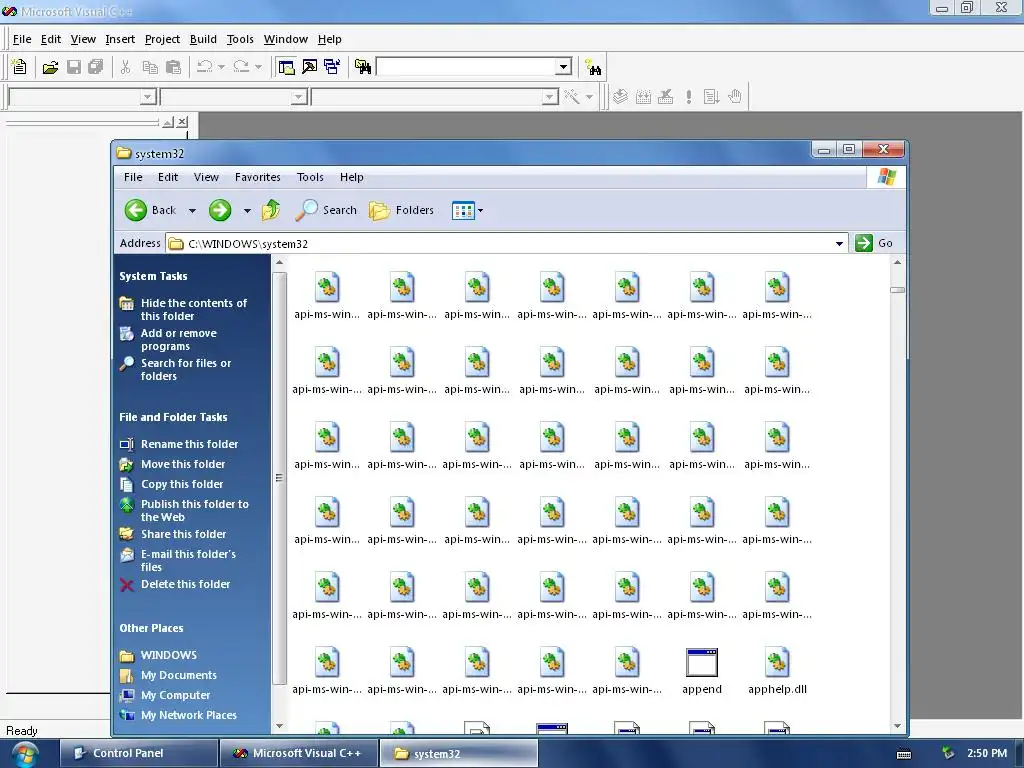Click the Copy icon in Visual C++ toolbar

pyautogui.click(x=150, y=67)
